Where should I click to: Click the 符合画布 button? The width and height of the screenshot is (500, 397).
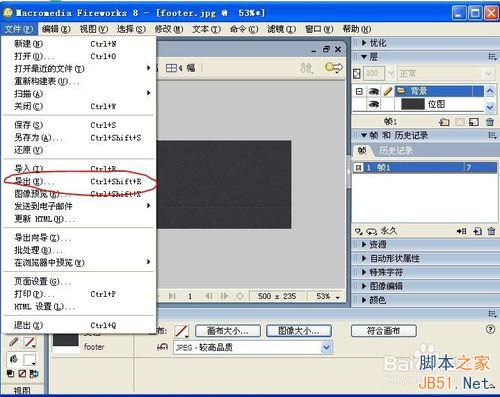point(383,331)
